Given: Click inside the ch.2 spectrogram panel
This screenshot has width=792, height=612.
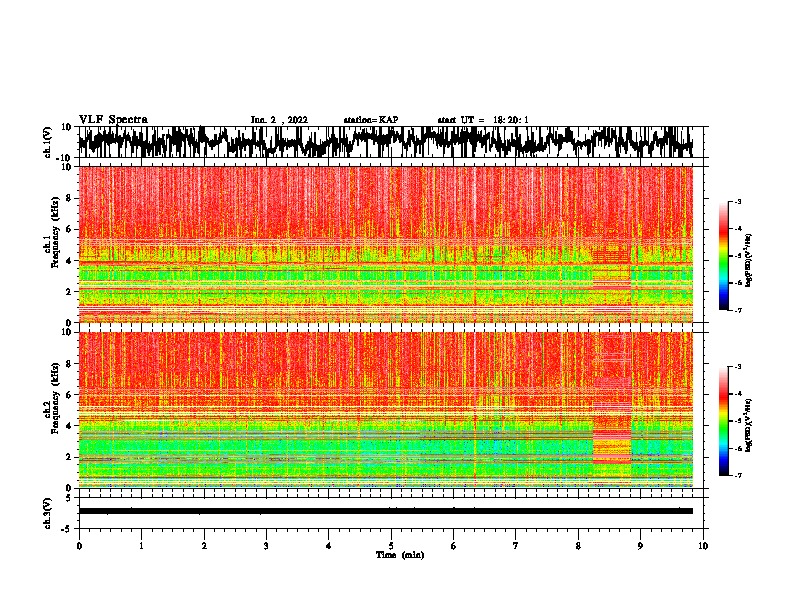Looking at the screenshot, I should [x=386, y=410].
